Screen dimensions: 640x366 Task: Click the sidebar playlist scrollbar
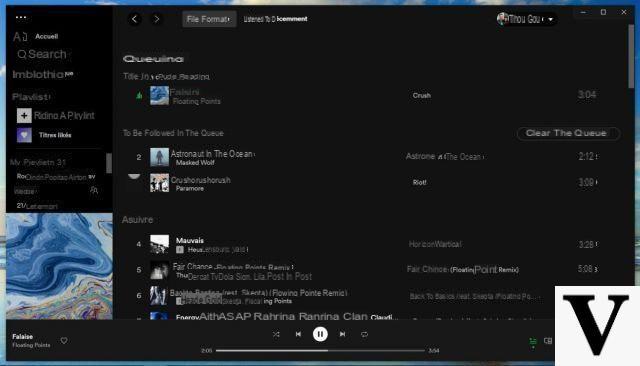(109, 163)
